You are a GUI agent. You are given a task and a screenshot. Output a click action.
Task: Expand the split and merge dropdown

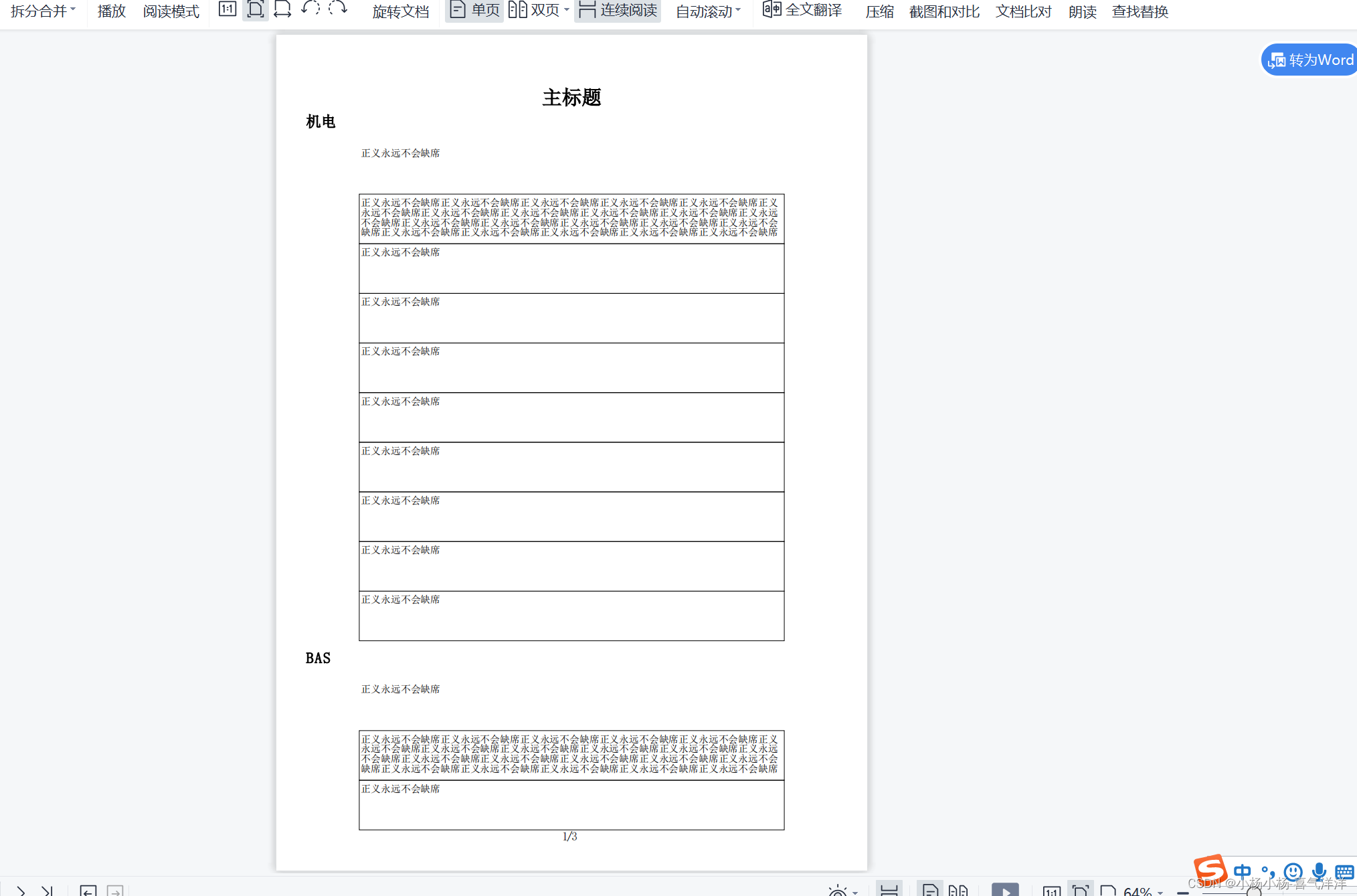(x=43, y=11)
